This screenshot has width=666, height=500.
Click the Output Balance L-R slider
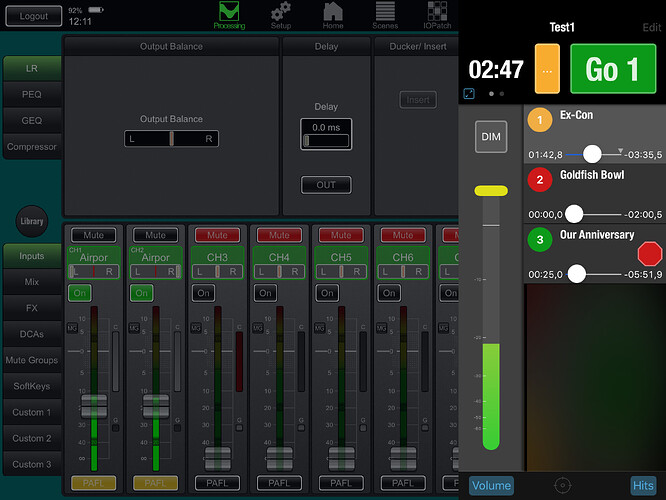click(x=172, y=138)
